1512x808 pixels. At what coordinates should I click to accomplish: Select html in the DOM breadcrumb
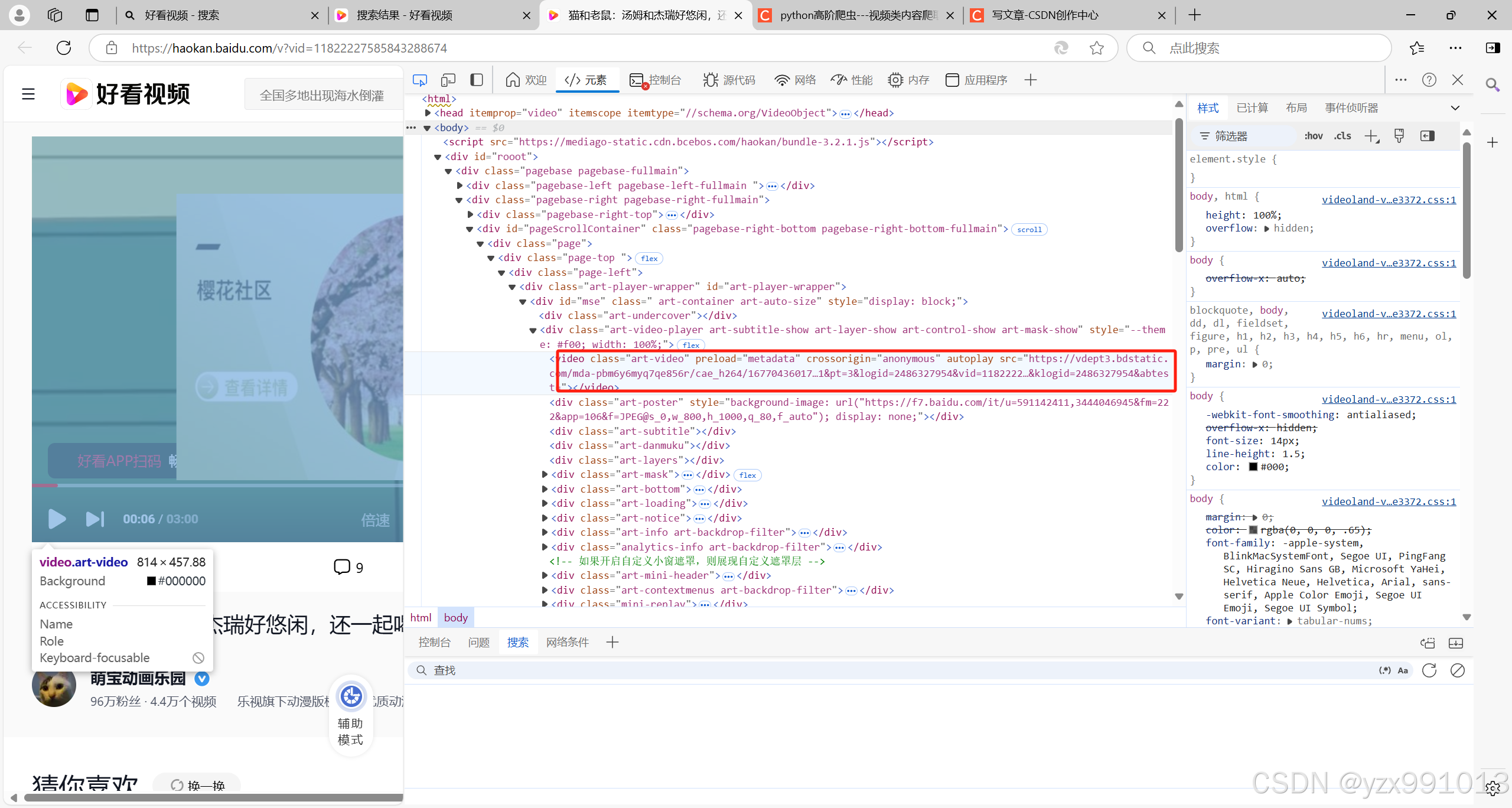pos(421,618)
